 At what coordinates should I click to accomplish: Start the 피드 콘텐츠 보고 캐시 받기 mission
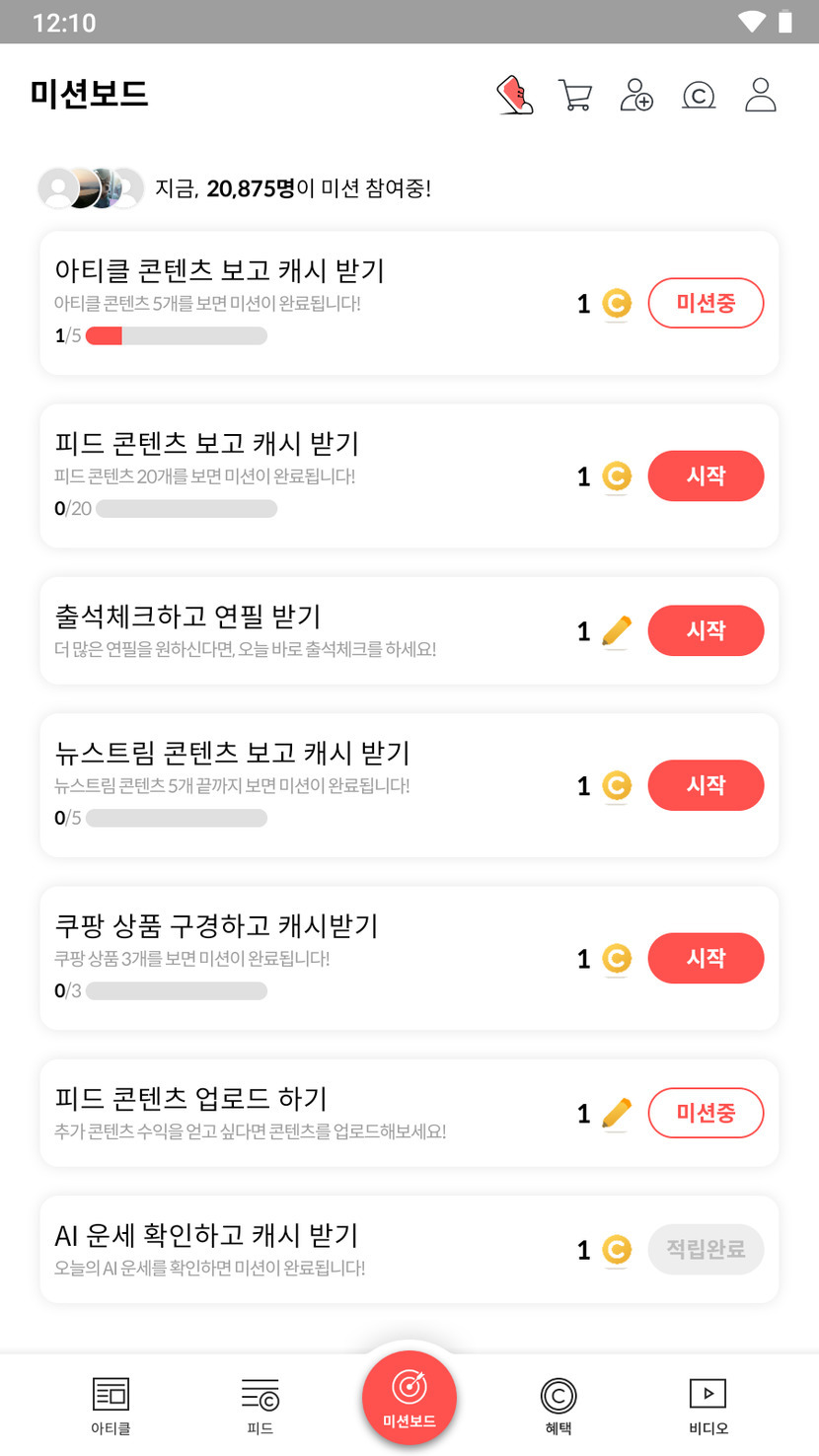(x=706, y=476)
